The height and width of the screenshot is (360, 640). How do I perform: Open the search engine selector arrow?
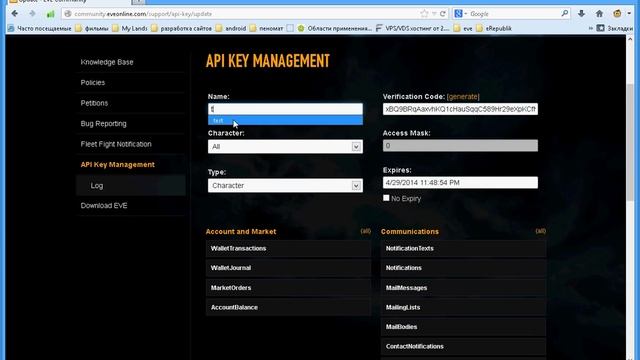465,14
